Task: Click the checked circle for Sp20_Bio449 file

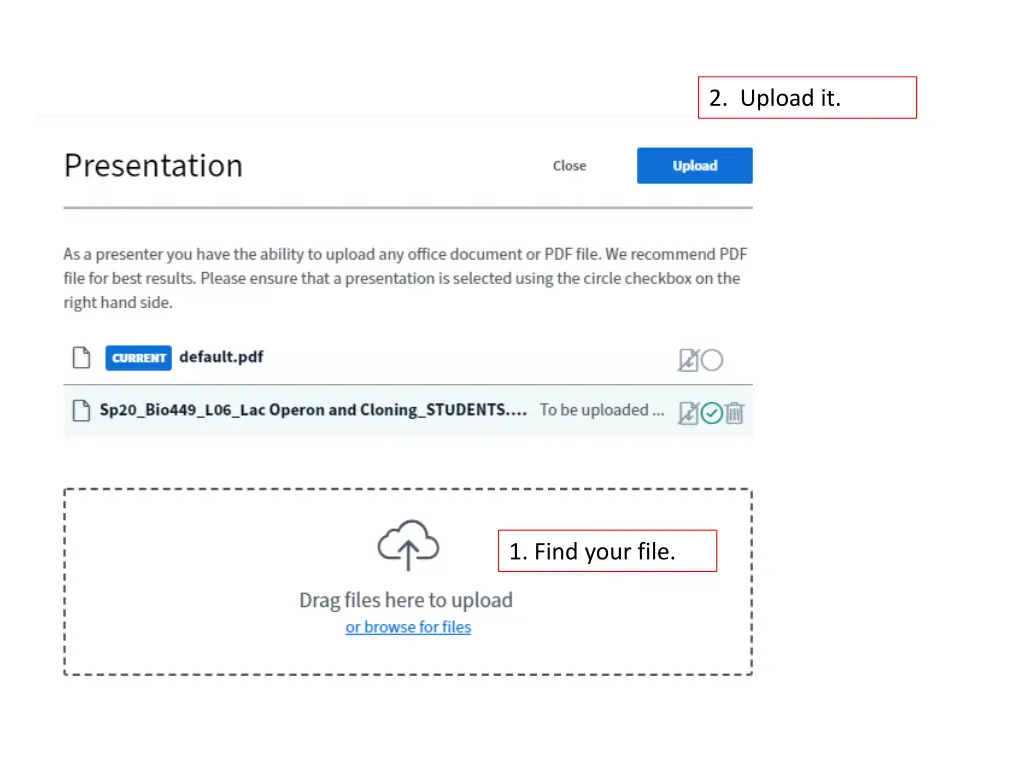Action: pos(712,413)
